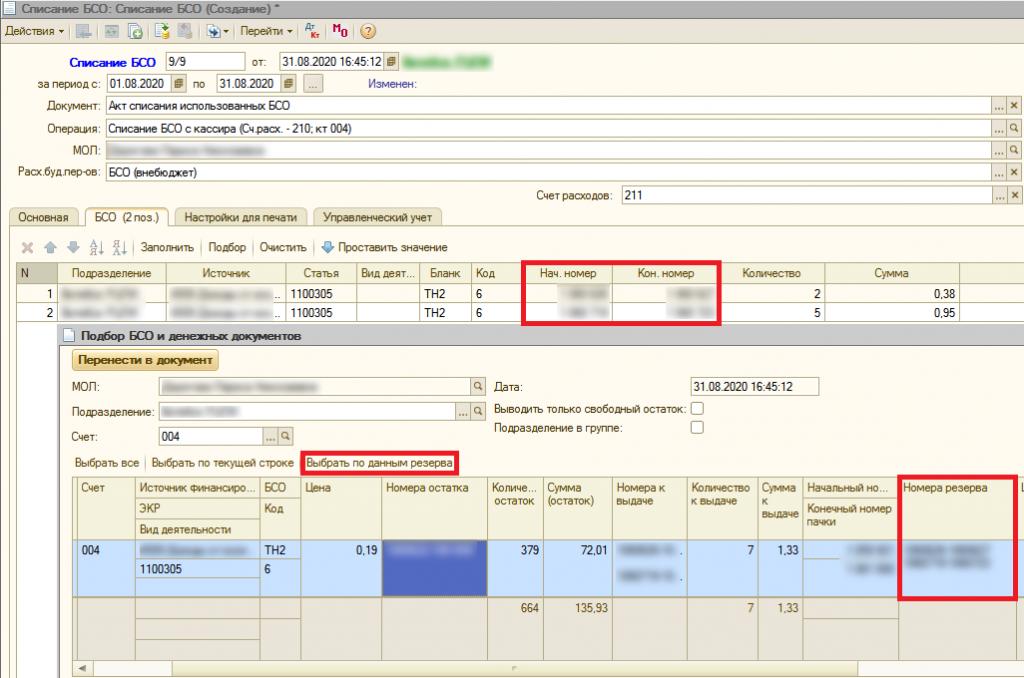Open selection list for Счет 004 field
This screenshot has width=1024, height=678.
[270, 436]
